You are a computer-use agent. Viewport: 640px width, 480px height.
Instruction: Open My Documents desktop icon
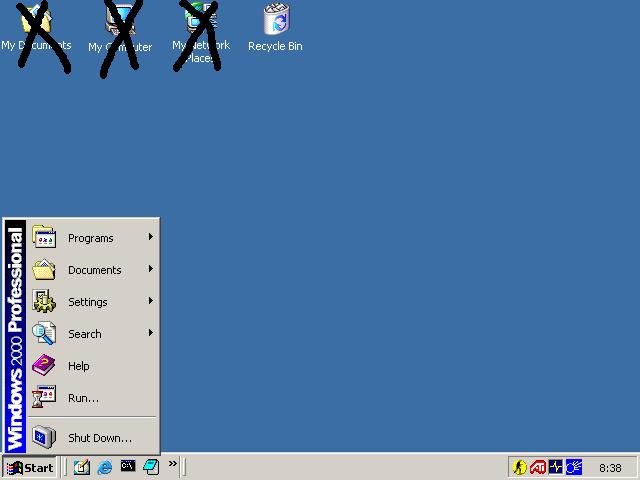(x=36, y=28)
